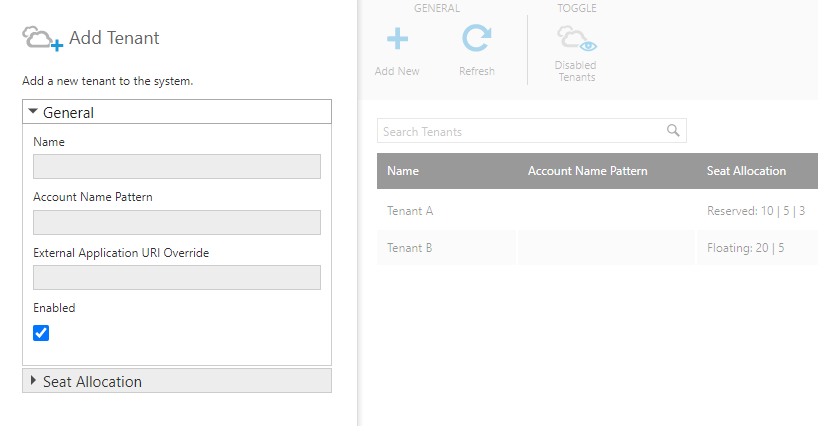Click the Add New label
Screen dimensions: 818x426
pos(397,71)
